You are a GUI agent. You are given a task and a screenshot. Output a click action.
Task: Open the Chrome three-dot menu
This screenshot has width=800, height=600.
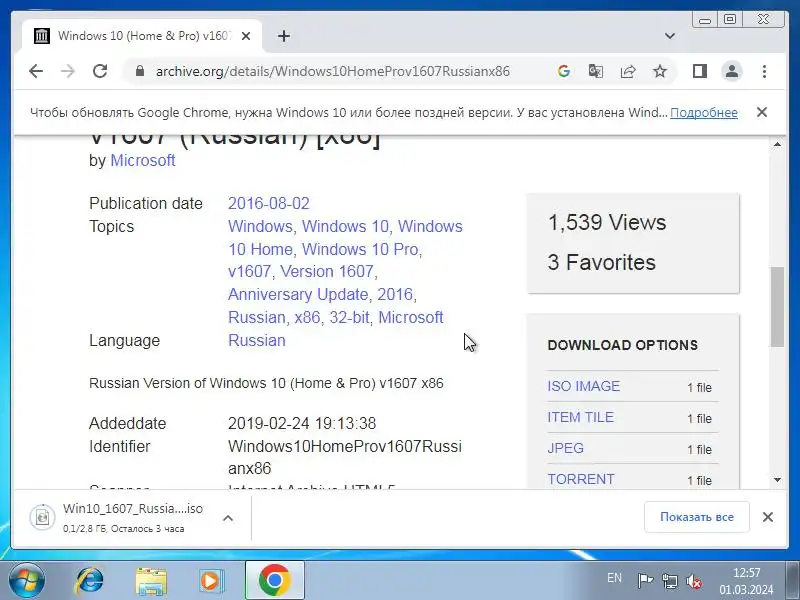[764, 71]
